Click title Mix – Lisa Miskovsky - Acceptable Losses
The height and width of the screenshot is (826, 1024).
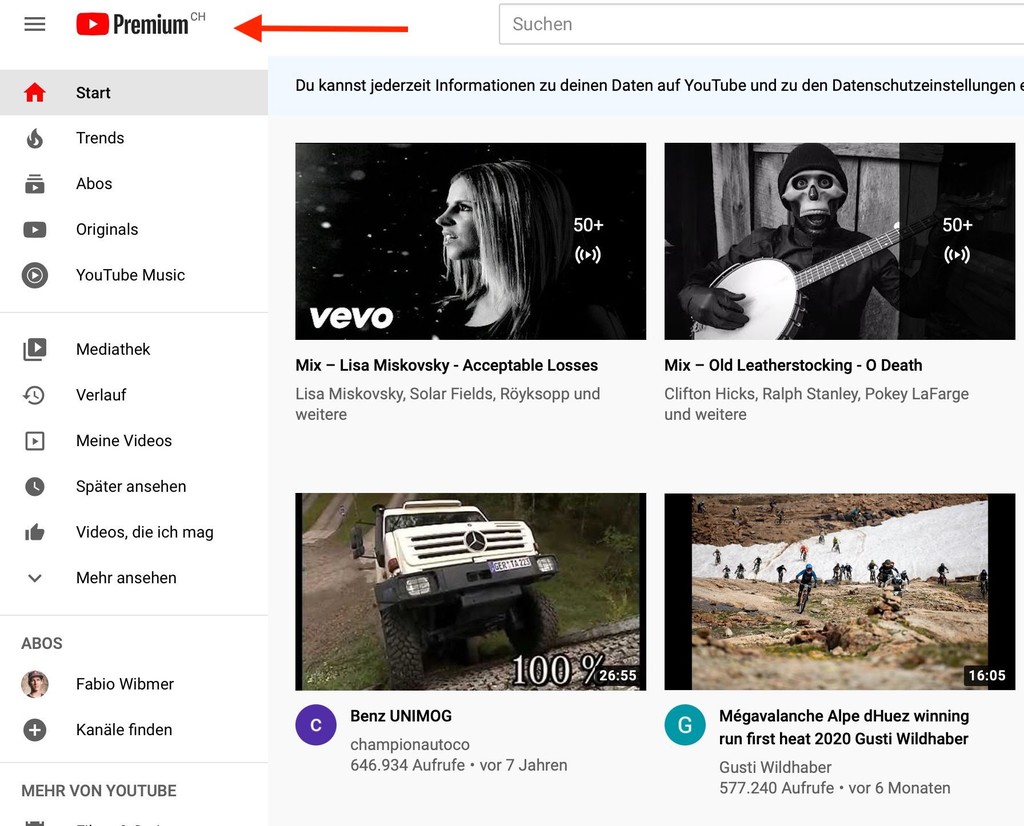click(x=447, y=366)
